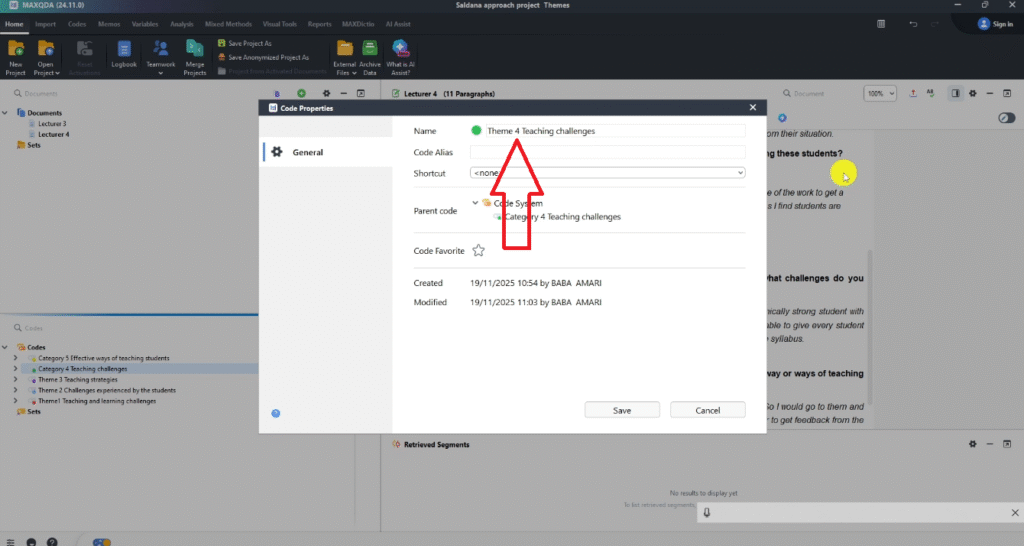Viewport: 1024px width, 546px height.
Task: Click the Logbook icon in ribbon
Action: tap(124, 49)
